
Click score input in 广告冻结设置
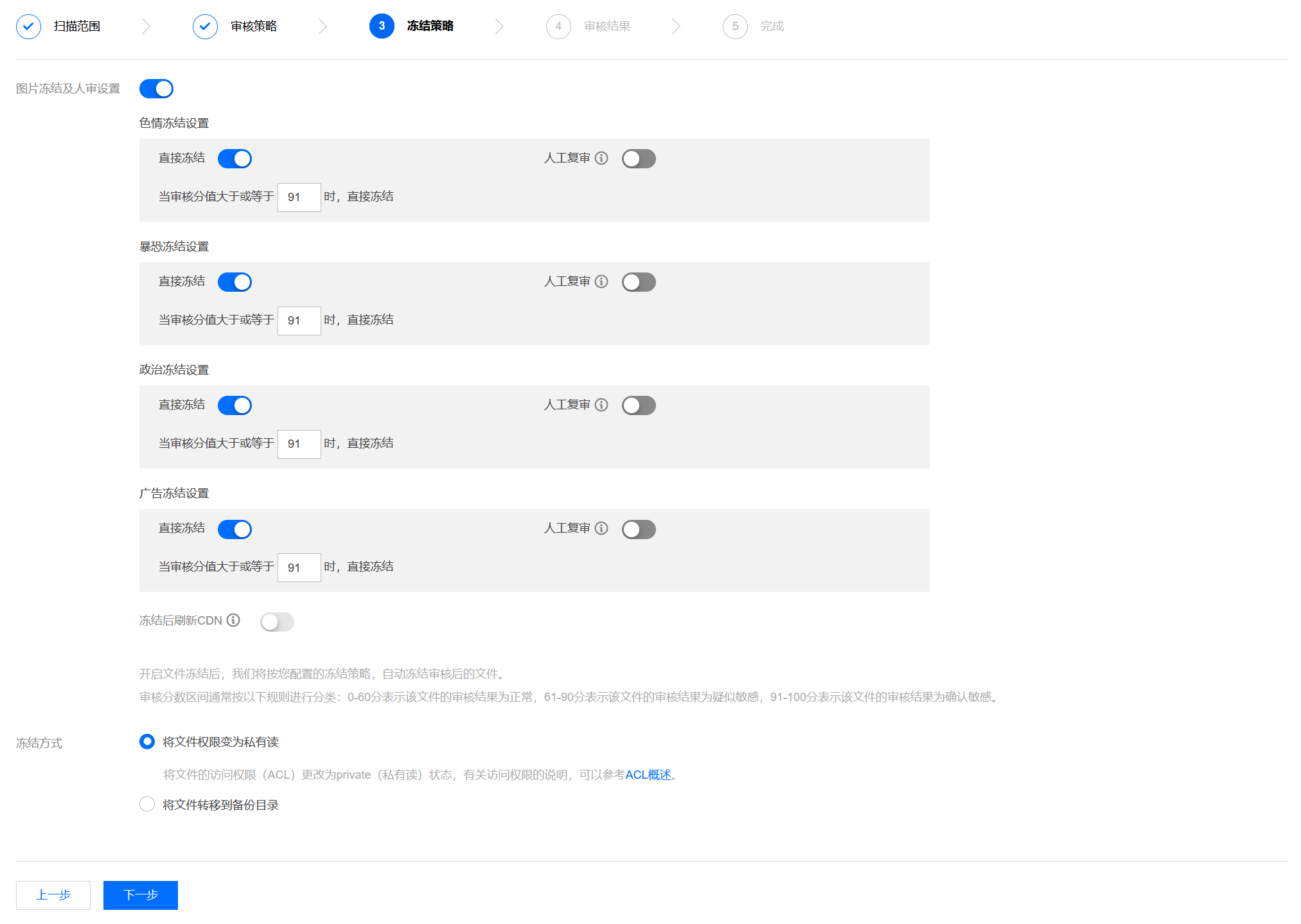(x=299, y=567)
